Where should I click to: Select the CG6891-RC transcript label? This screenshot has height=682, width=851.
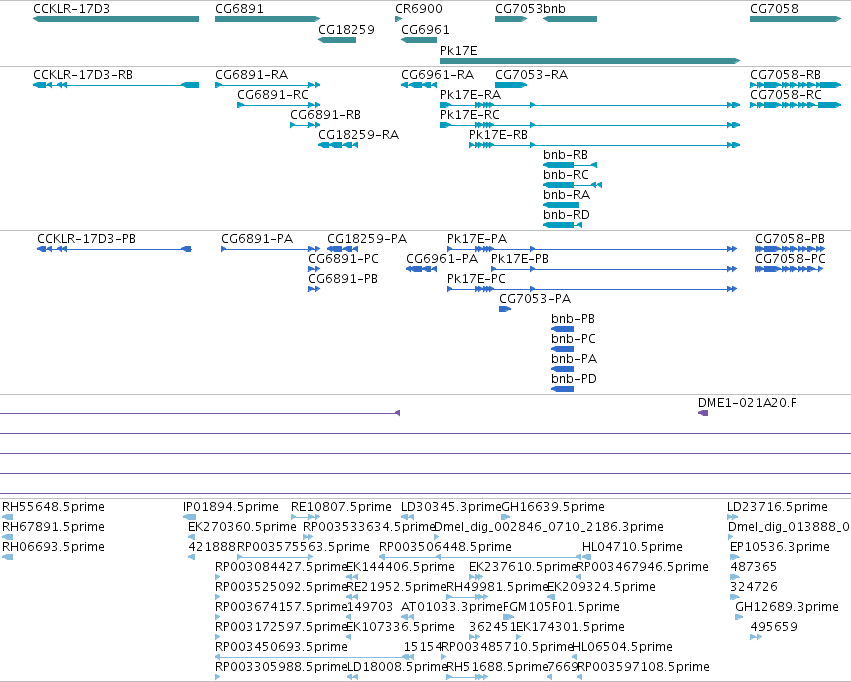273,94
